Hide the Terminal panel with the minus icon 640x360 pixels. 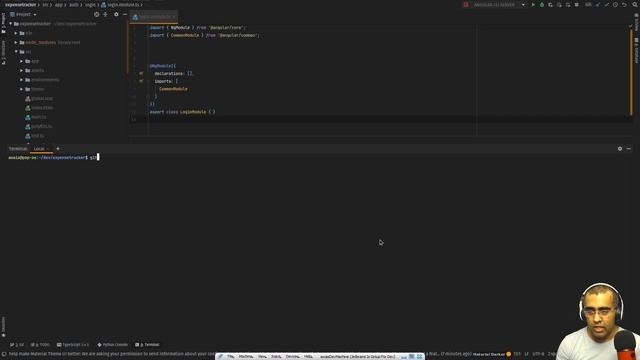629,149
